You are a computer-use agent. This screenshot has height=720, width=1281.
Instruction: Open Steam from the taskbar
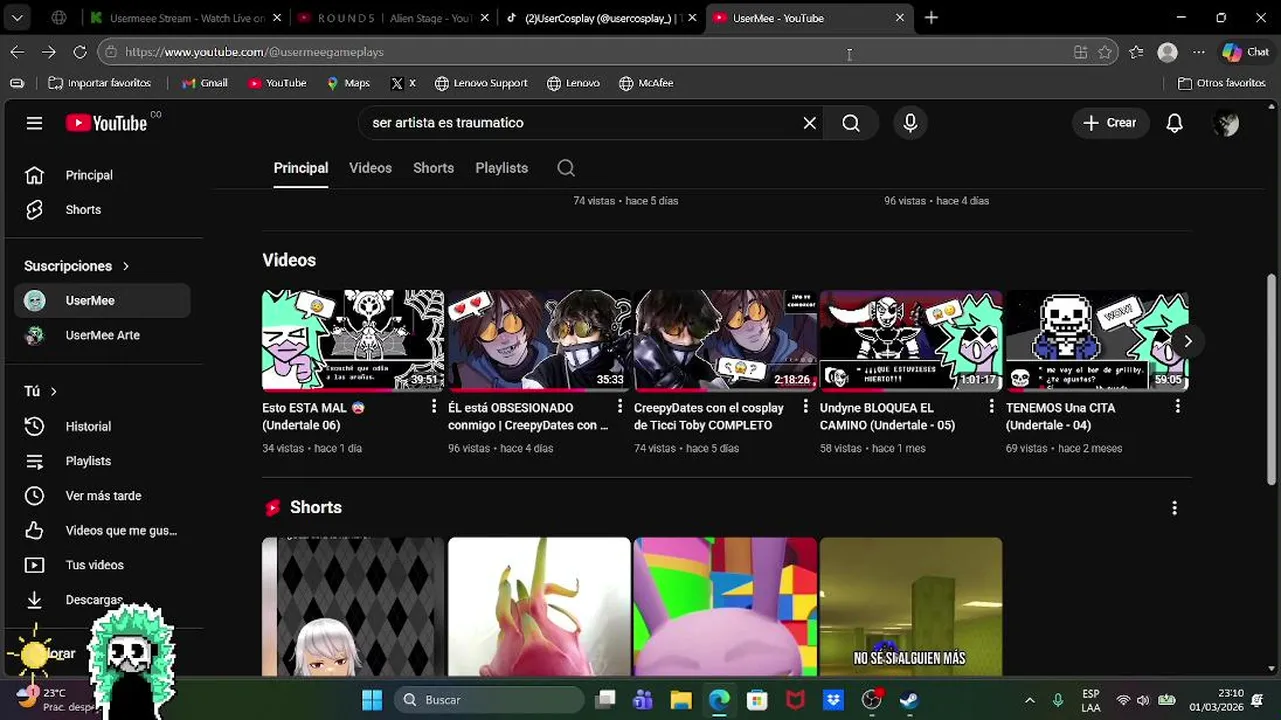[x=909, y=700]
